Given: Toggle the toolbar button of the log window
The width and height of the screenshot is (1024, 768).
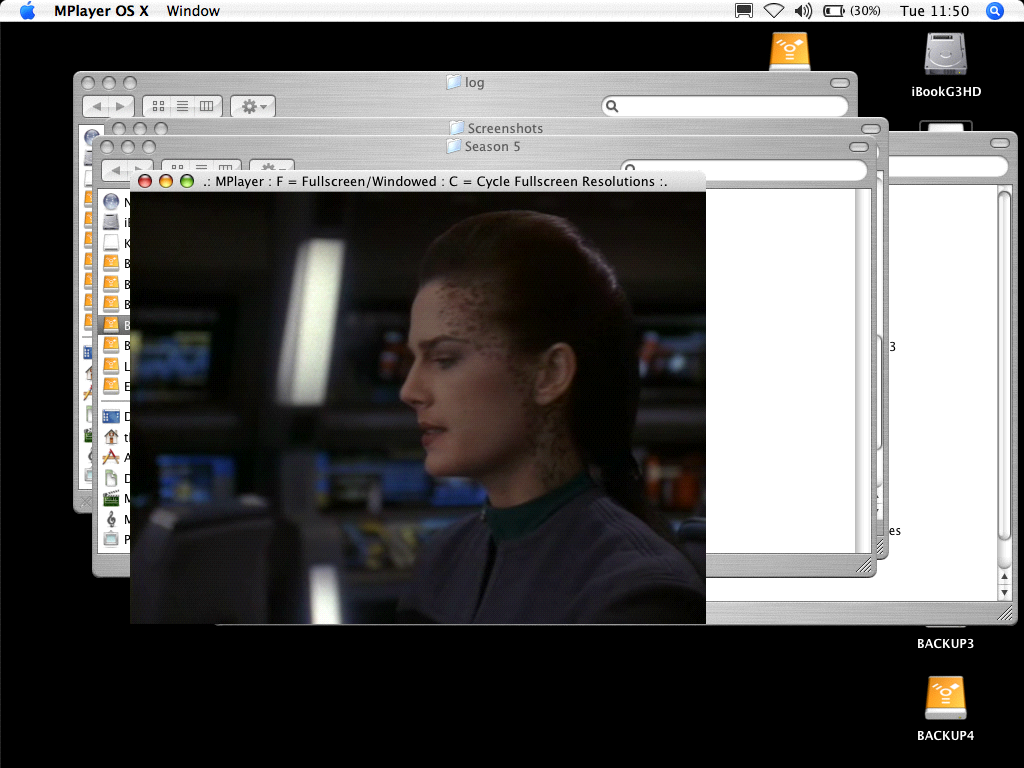Looking at the screenshot, I should coord(840,83).
